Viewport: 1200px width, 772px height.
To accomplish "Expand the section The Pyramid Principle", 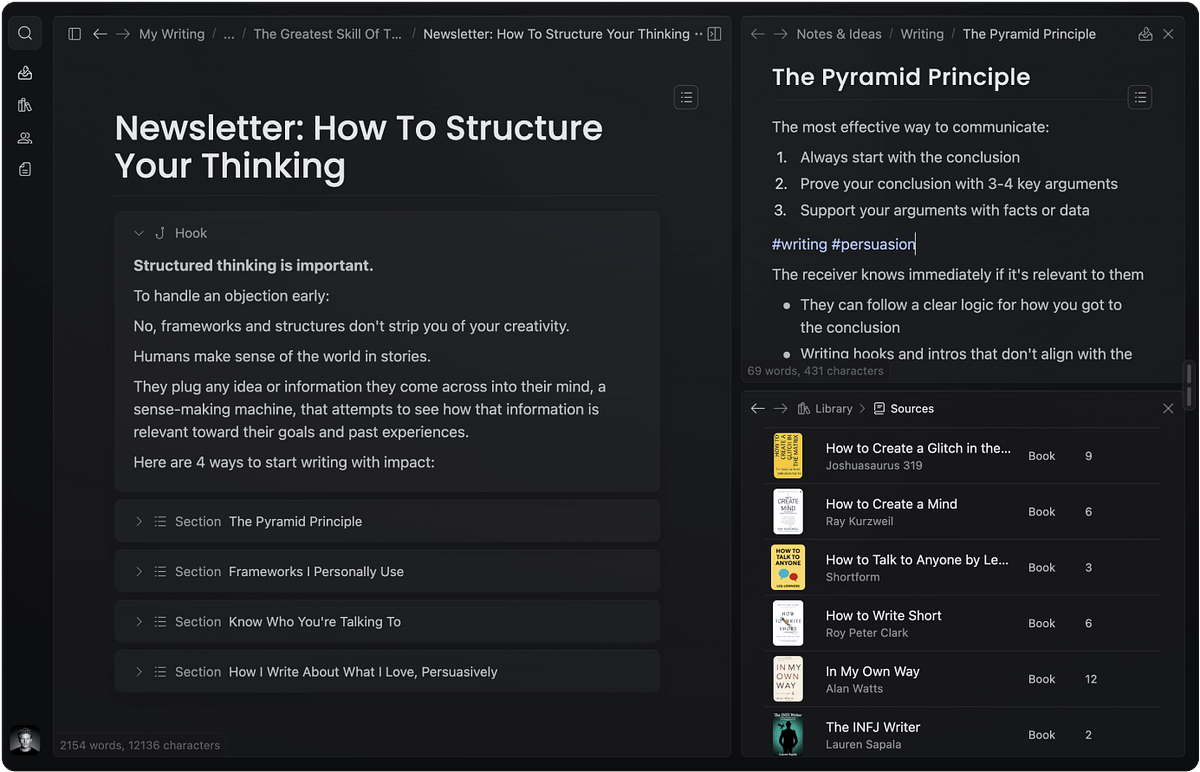I will pyautogui.click(x=140, y=521).
